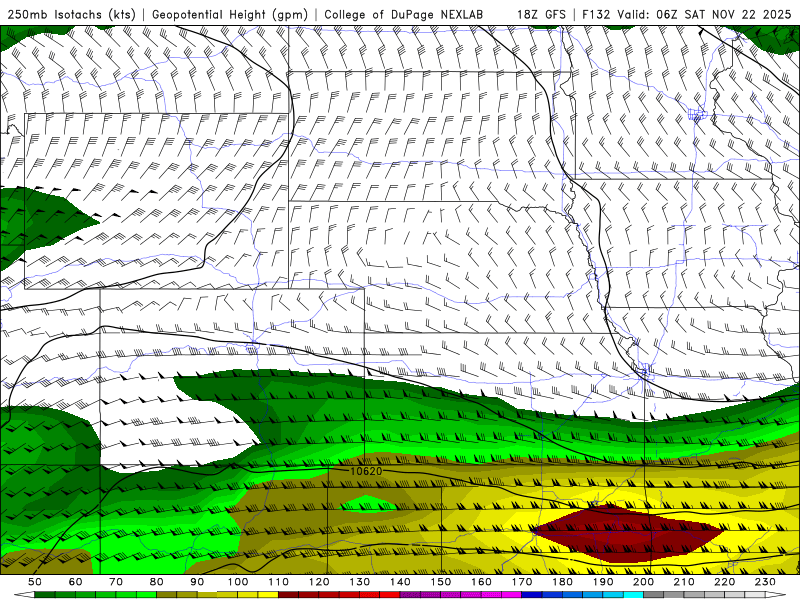The height and width of the screenshot is (600, 800).
Task: Click the '110' legend value
Action: 279,582
